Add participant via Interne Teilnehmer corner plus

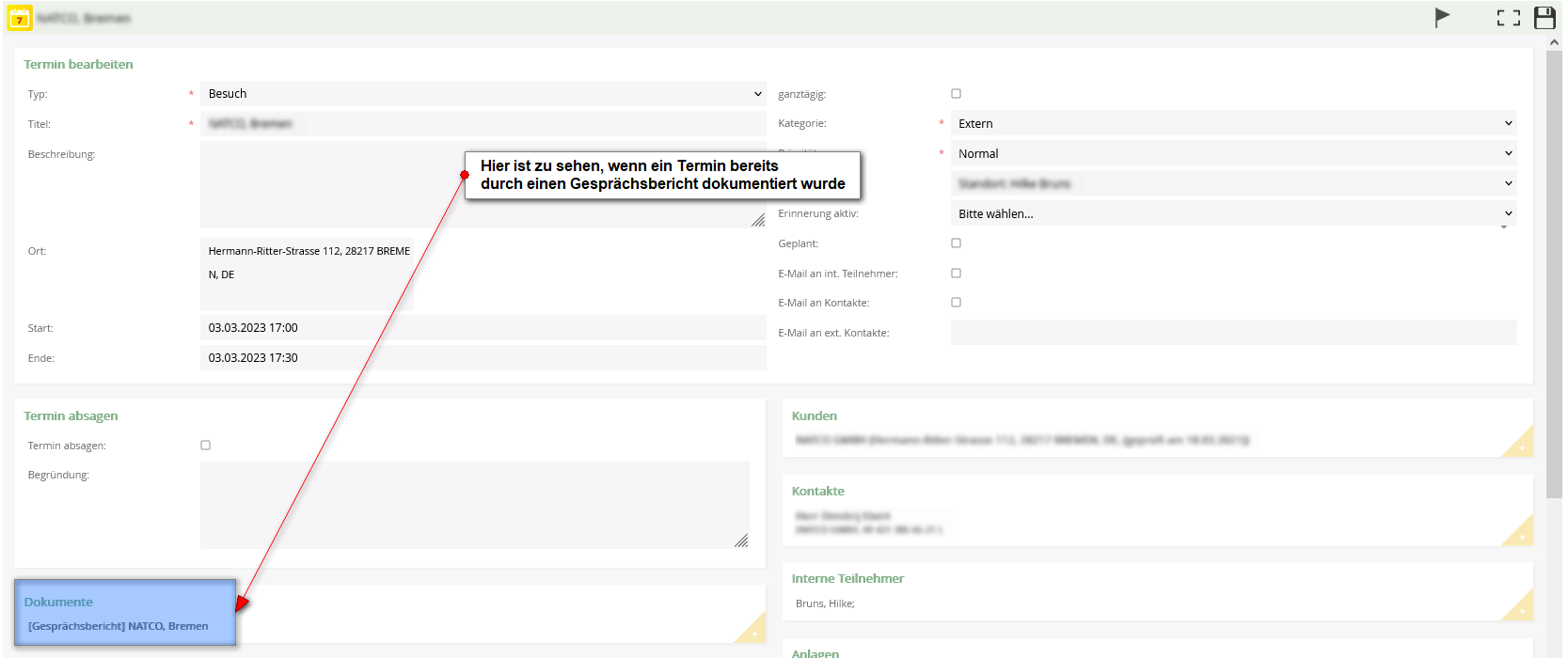pyautogui.click(x=1521, y=610)
